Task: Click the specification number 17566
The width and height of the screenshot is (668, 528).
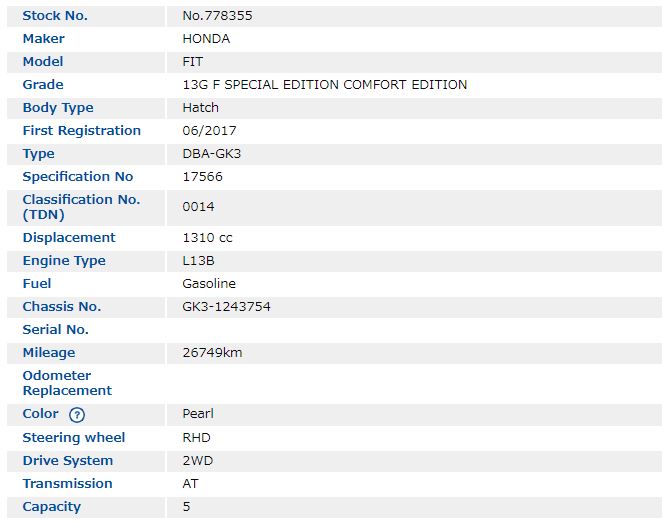Action: (x=202, y=177)
